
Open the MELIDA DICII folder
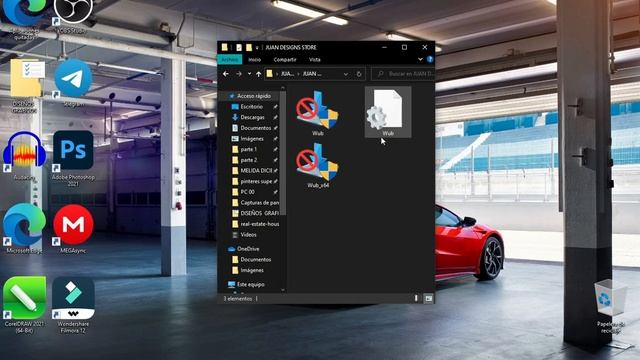coord(256,171)
